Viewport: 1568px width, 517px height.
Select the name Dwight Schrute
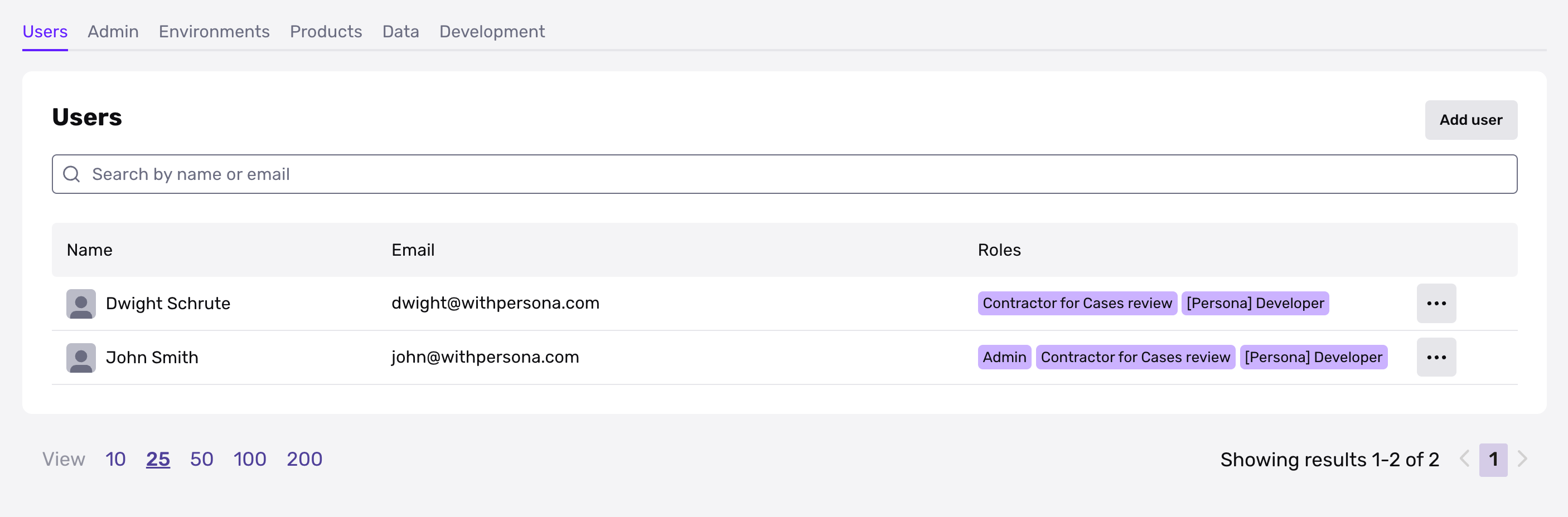(168, 304)
